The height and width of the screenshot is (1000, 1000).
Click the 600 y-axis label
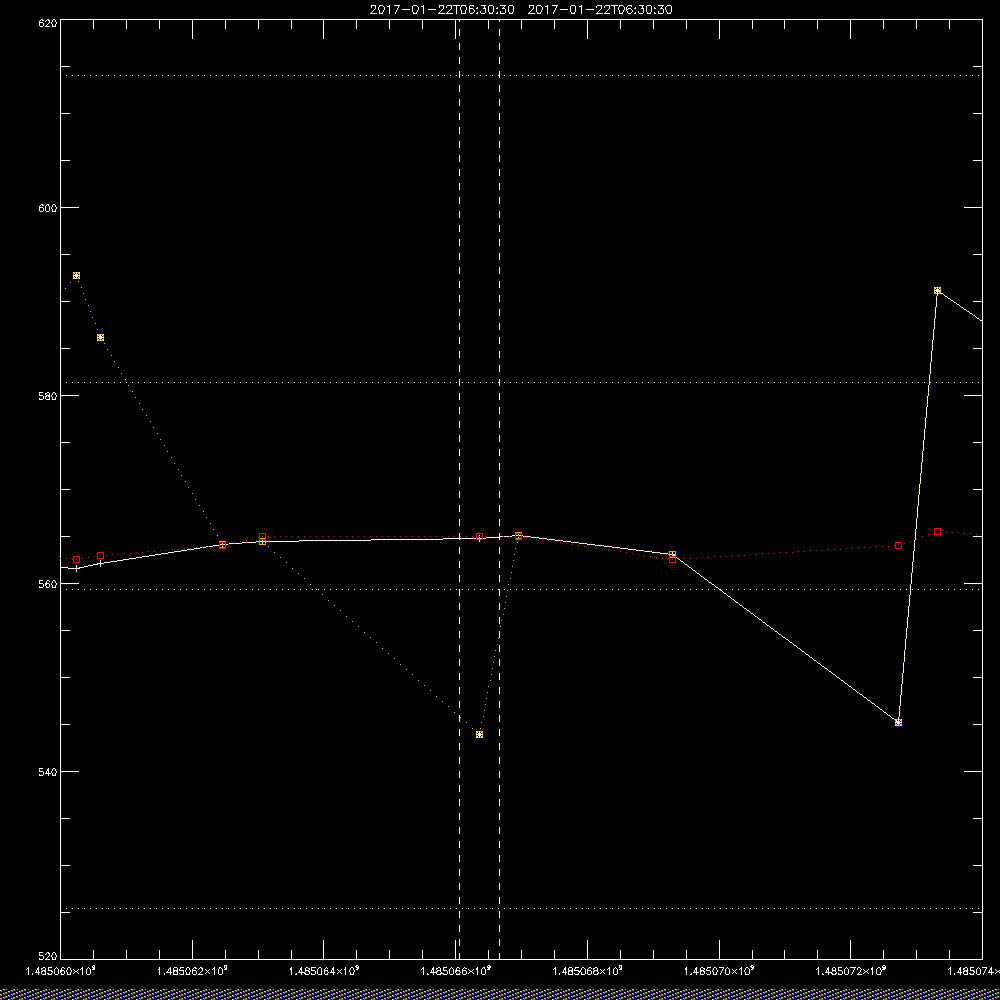tap(48, 208)
